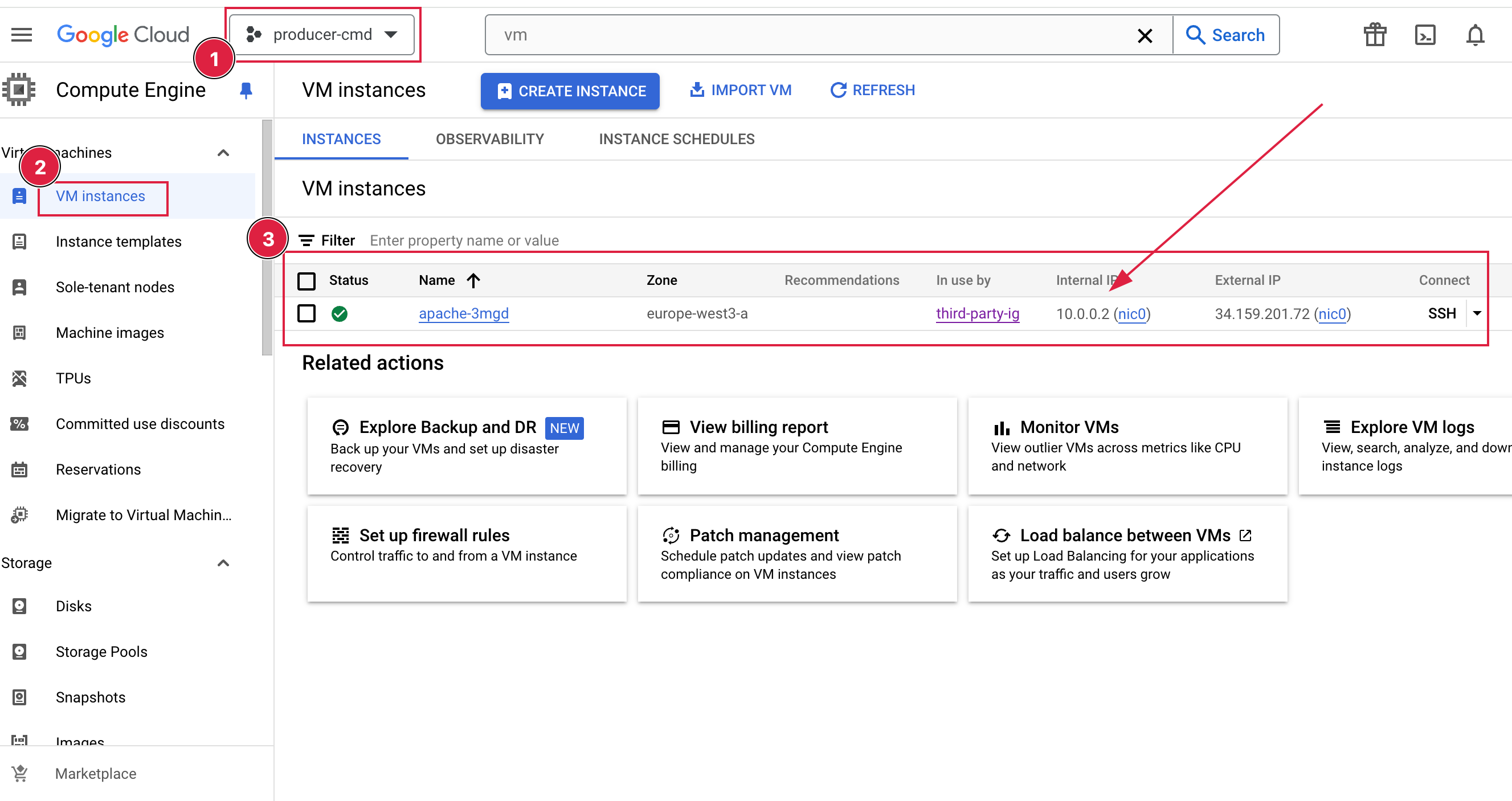Open the hamburger navigation menu
The height and width of the screenshot is (801, 1512).
pyautogui.click(x=22, y=35)
